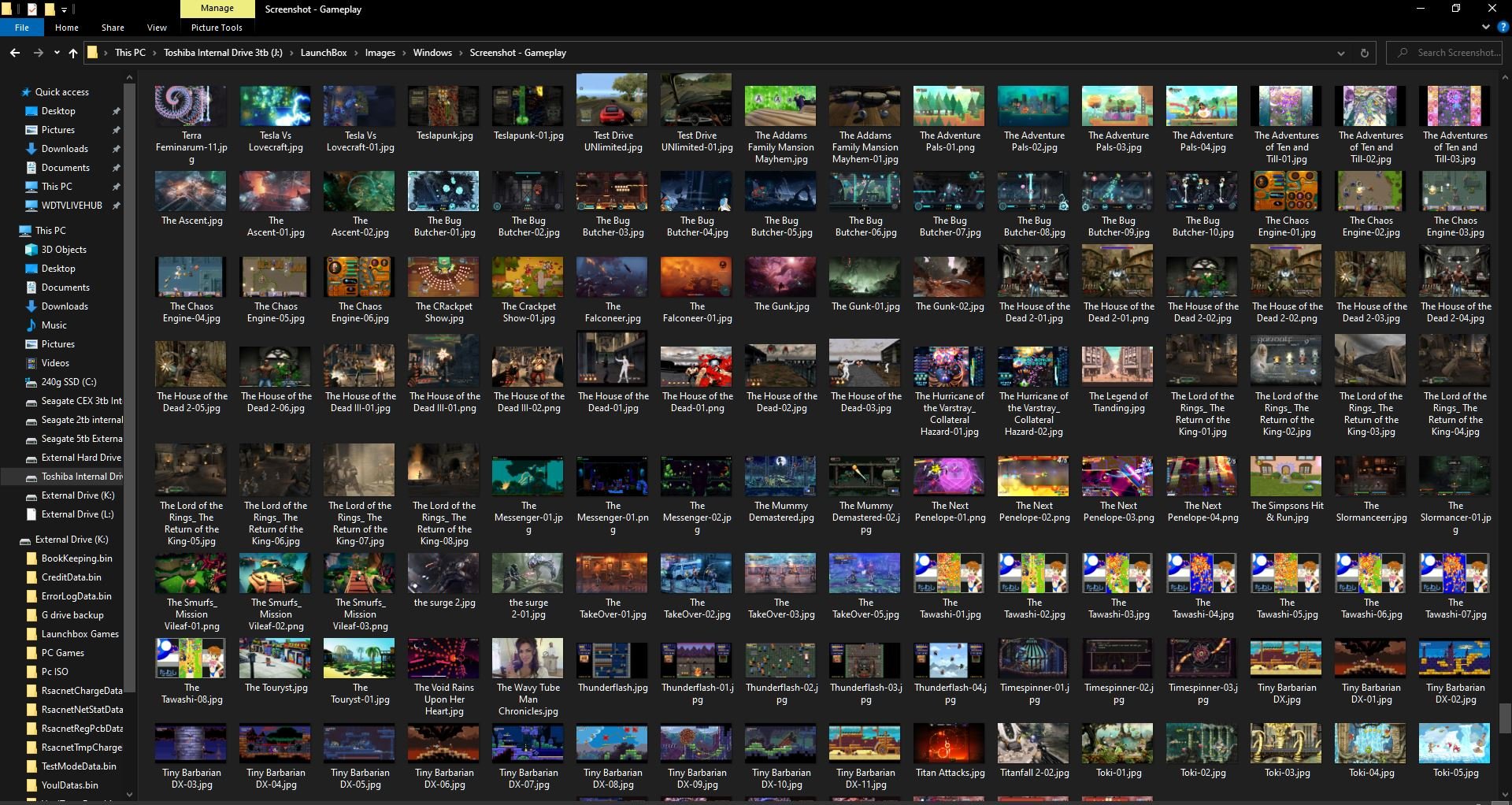Screen dimensions: 1512x805
Task: Open the address bar history dropdown
Action: (1340, 53)
